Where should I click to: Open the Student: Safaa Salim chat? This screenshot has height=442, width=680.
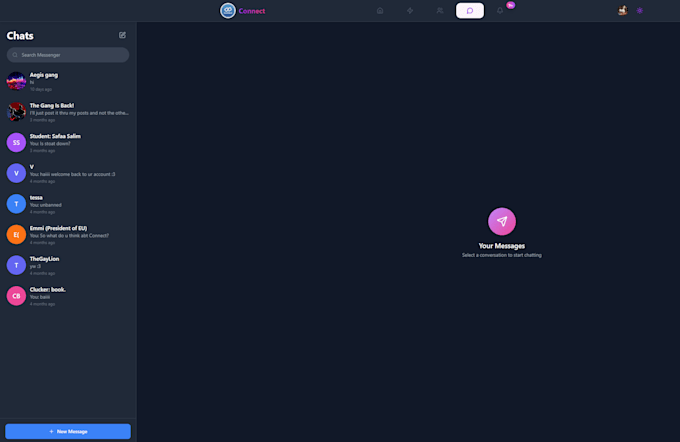[68, 143]
